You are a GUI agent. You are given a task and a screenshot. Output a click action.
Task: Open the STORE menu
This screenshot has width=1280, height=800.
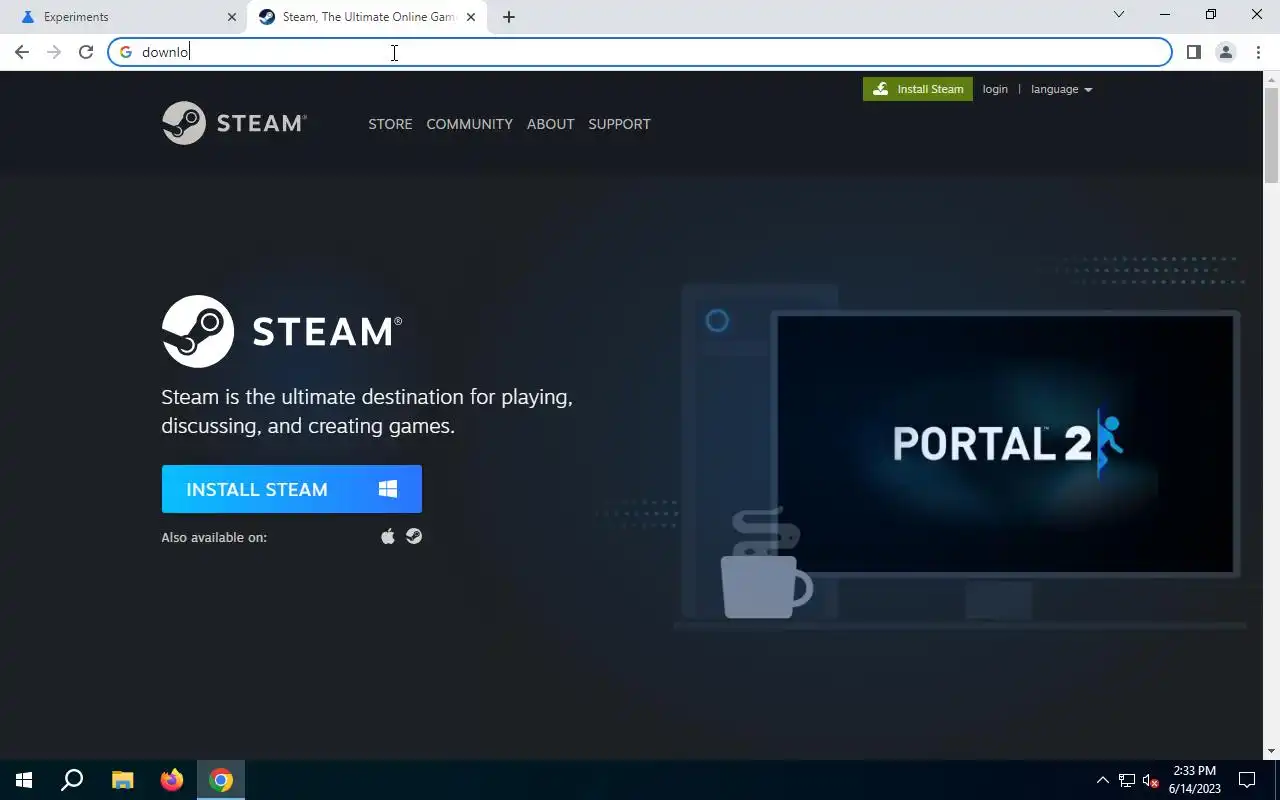(390, 124)
